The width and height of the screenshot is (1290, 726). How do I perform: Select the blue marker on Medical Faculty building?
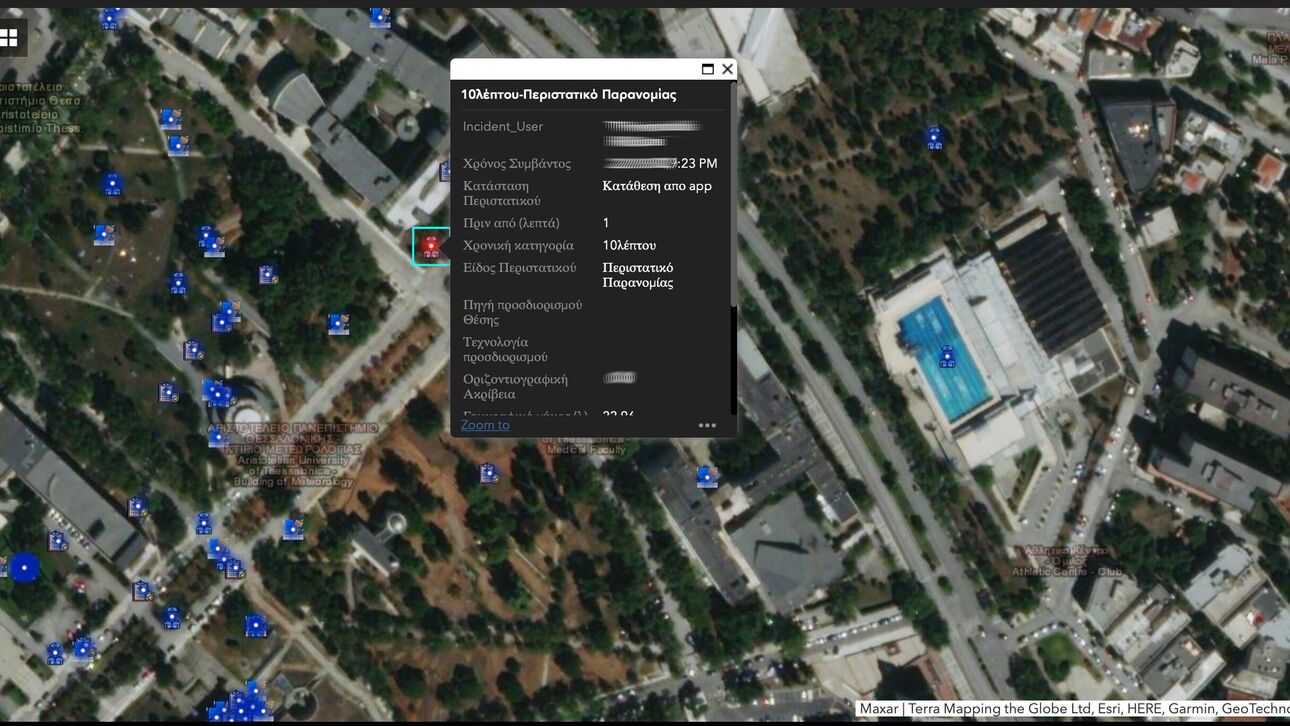tap(706, 477)
